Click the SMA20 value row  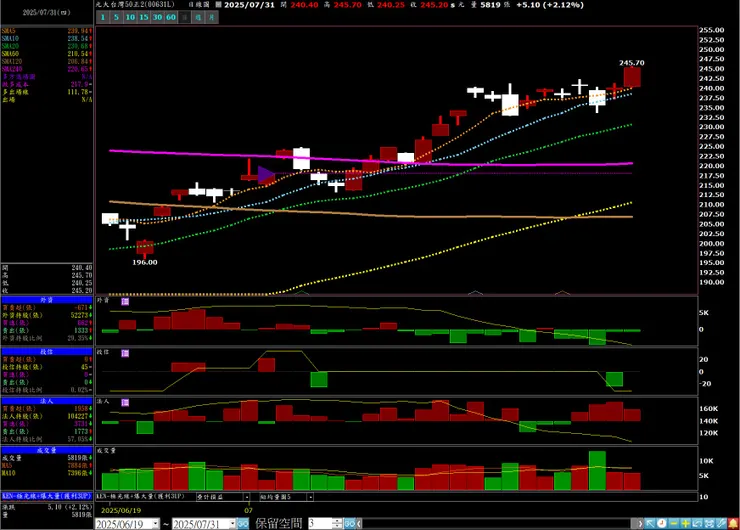[x=47, y=46]
